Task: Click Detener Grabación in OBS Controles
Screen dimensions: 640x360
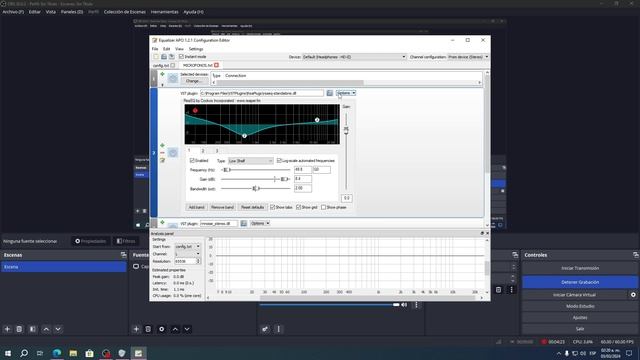Action: pos(580,282)
